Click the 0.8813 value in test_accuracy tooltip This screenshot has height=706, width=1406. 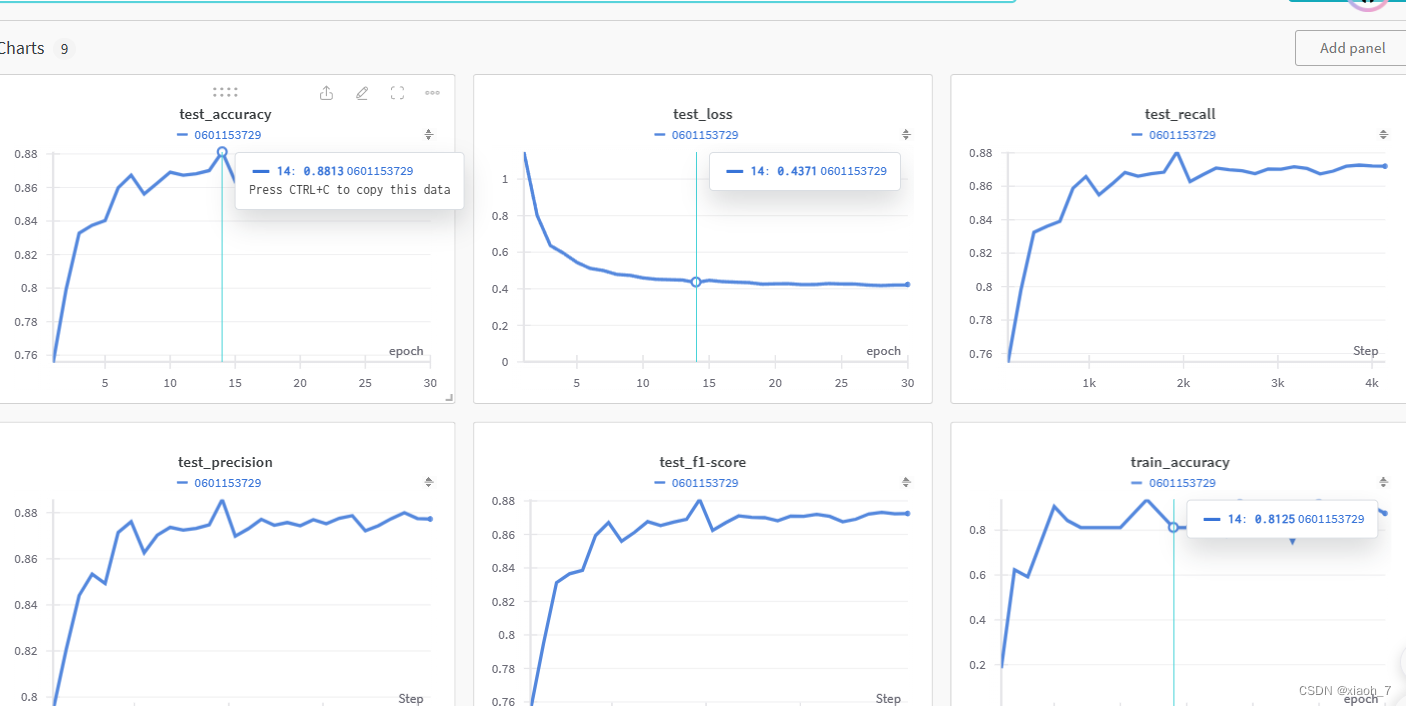[x=323, y=171]
